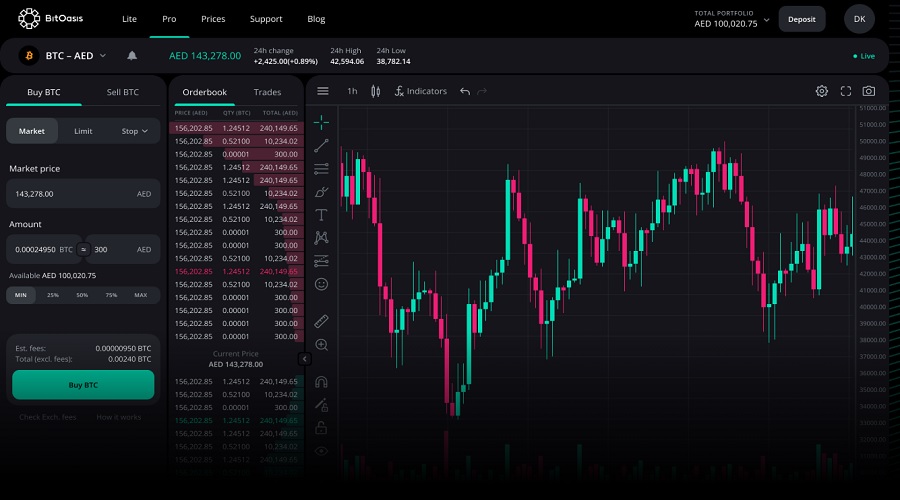Open Check Exch. fees link
Viewport: 900px width, 500px height.
48,417
